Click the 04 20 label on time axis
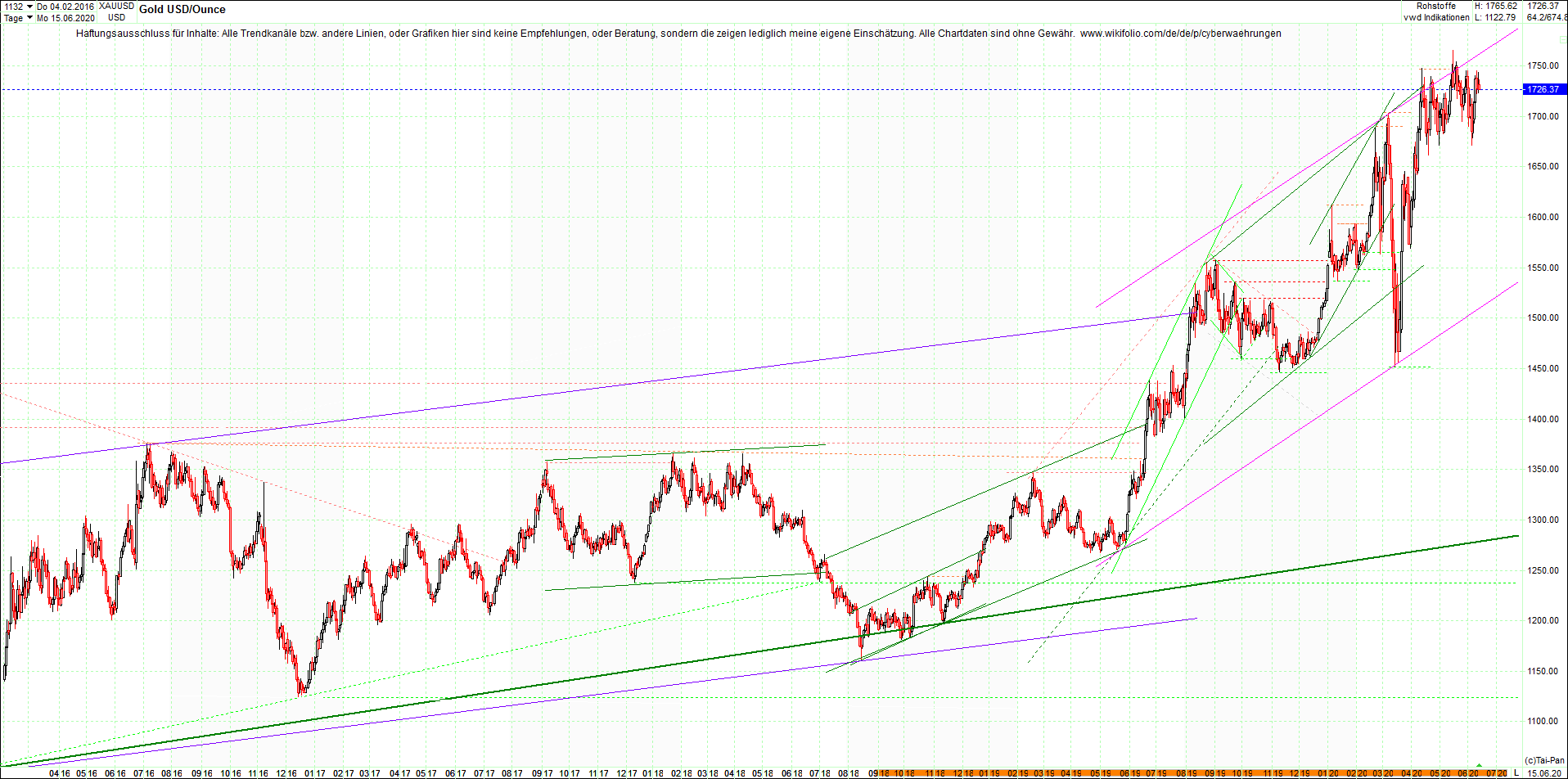The width and height of the screenshot is (1568, 779). [x=1412, y=773]
